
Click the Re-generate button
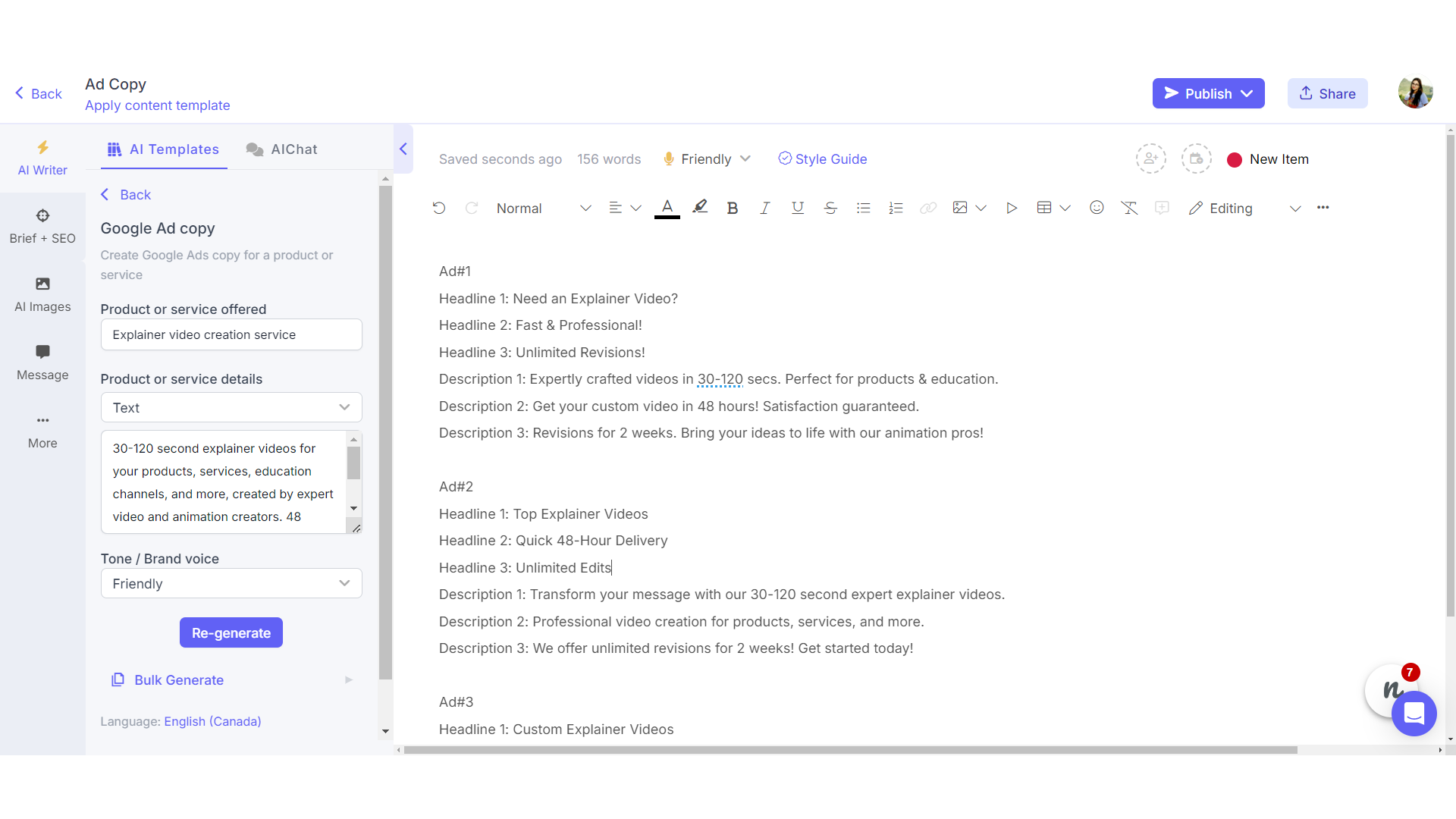(231, 632)
